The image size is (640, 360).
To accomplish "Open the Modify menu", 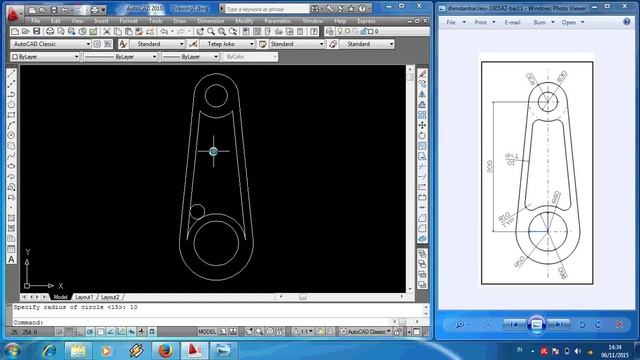I will [x=244, y=21].
